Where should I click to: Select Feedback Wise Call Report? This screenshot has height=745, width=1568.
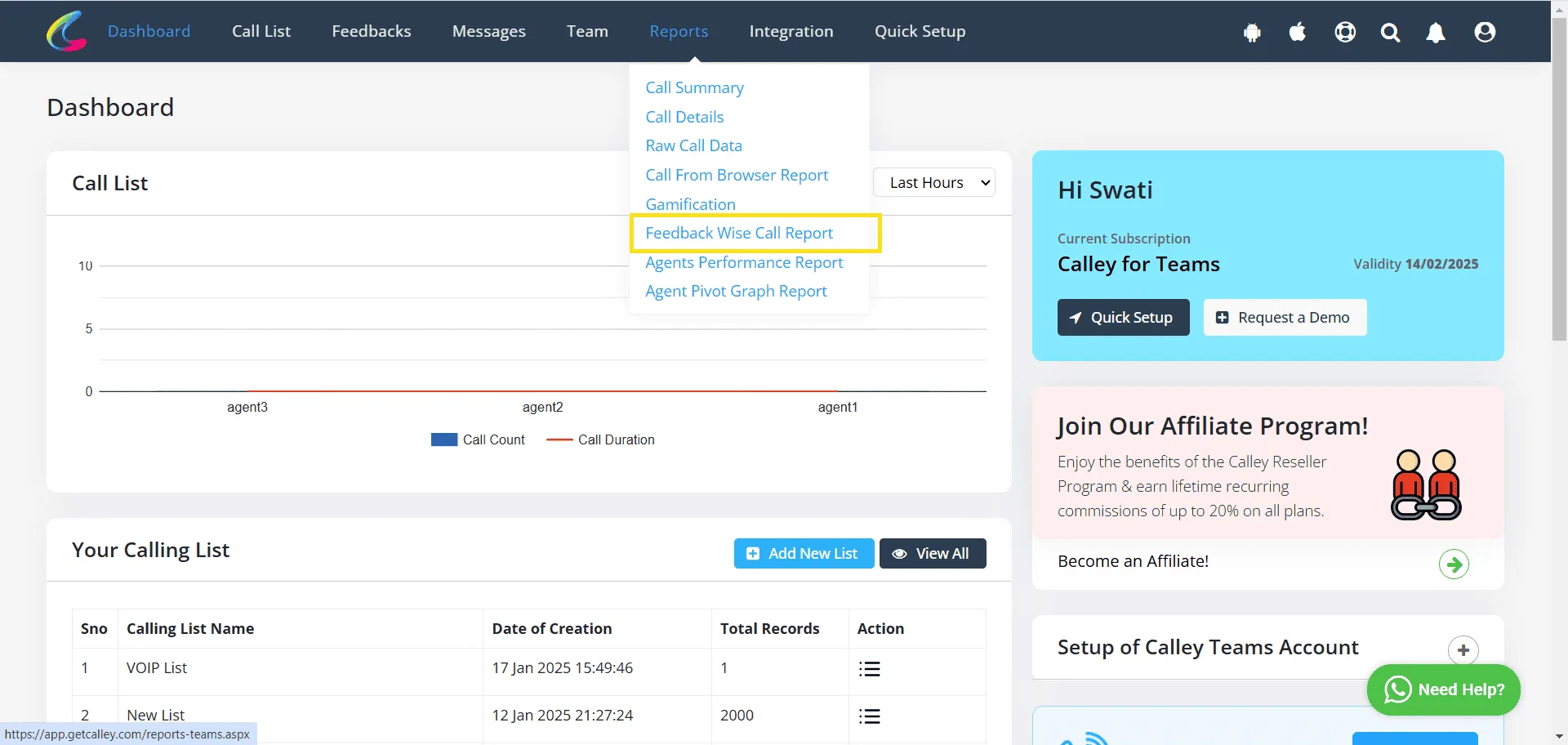[739, 233]
